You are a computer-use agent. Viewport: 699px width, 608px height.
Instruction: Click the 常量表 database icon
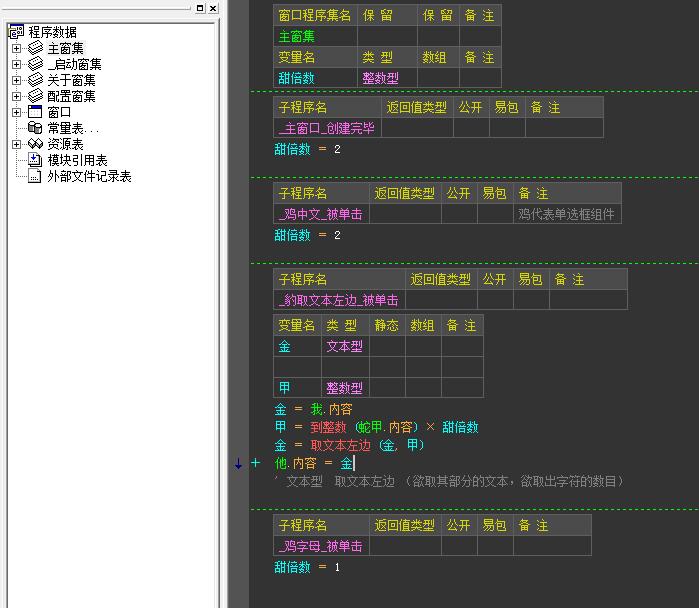click(36, 128)
